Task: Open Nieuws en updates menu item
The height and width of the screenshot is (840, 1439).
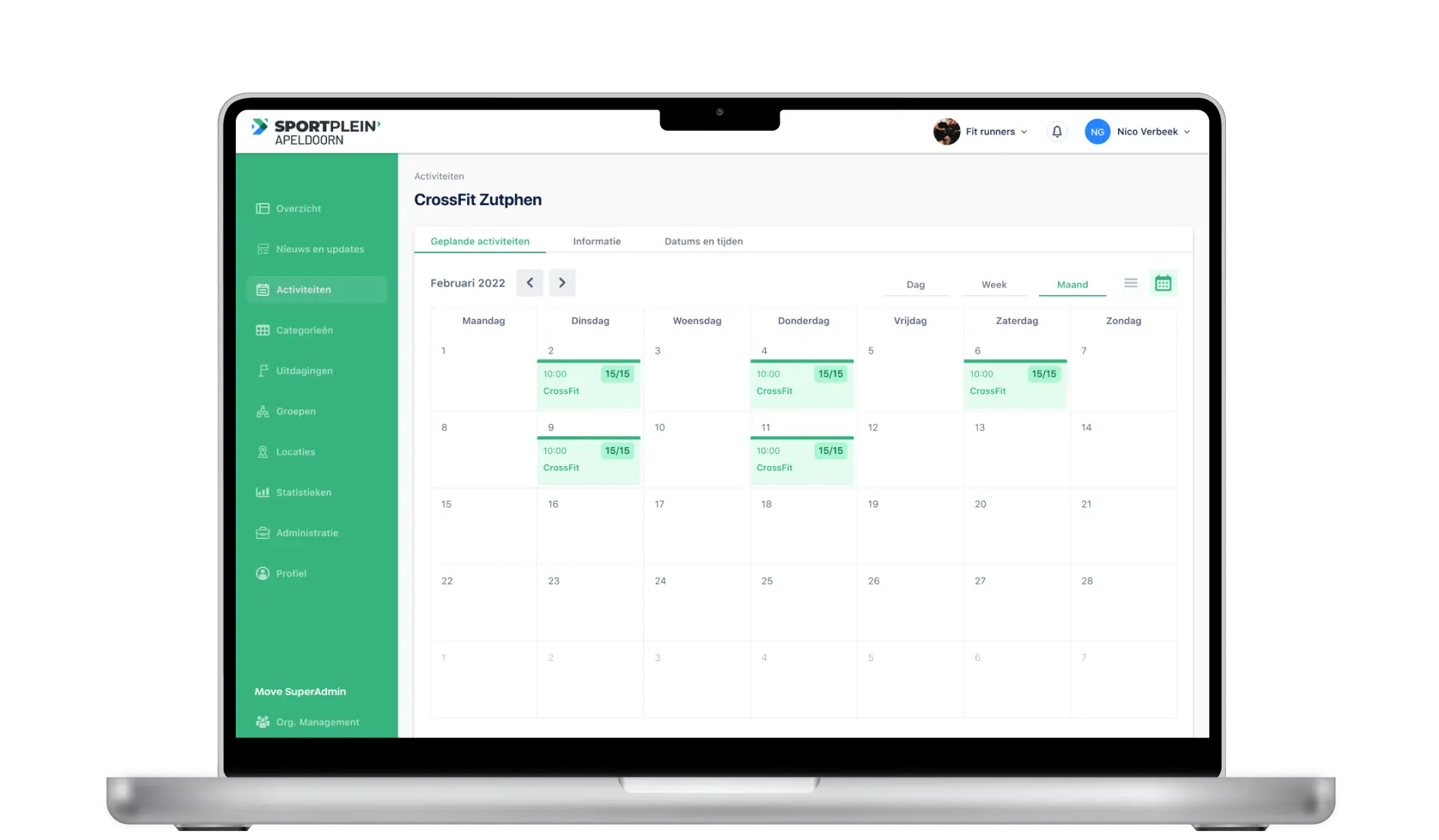Action: click(320, 249)
